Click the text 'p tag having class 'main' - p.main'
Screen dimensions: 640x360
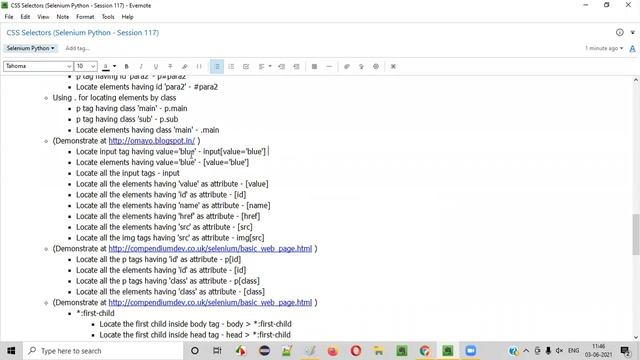(131, 109)
